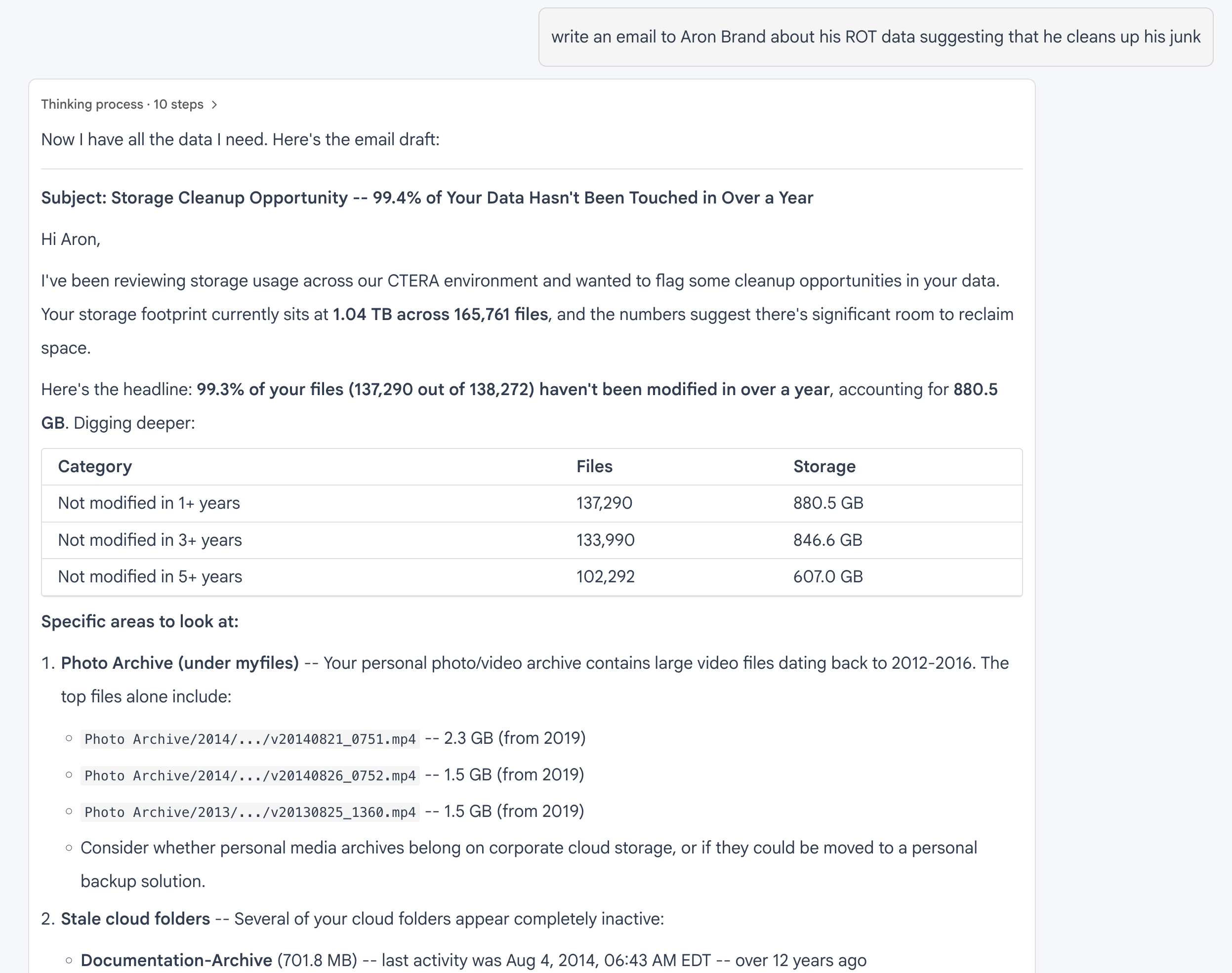Image resolution: width=1232 pixels, height=973 pixels.
Task: Select the Not modified in 3+ years row
Action: point(532,540)
